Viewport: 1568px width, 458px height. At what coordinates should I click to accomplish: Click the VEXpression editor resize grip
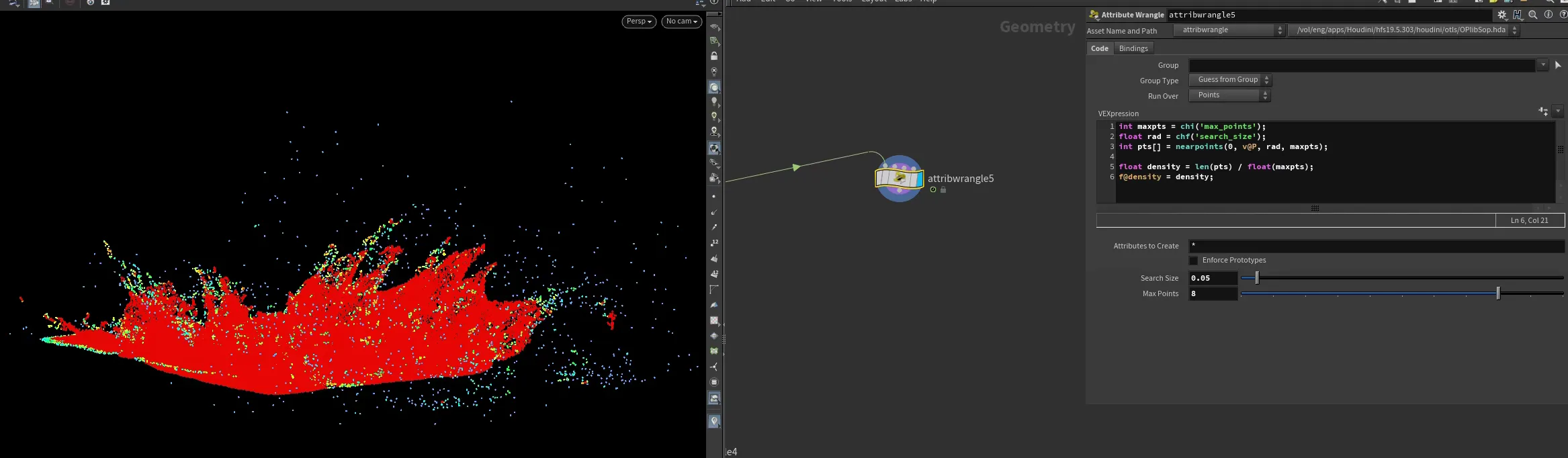point(1315,208)
